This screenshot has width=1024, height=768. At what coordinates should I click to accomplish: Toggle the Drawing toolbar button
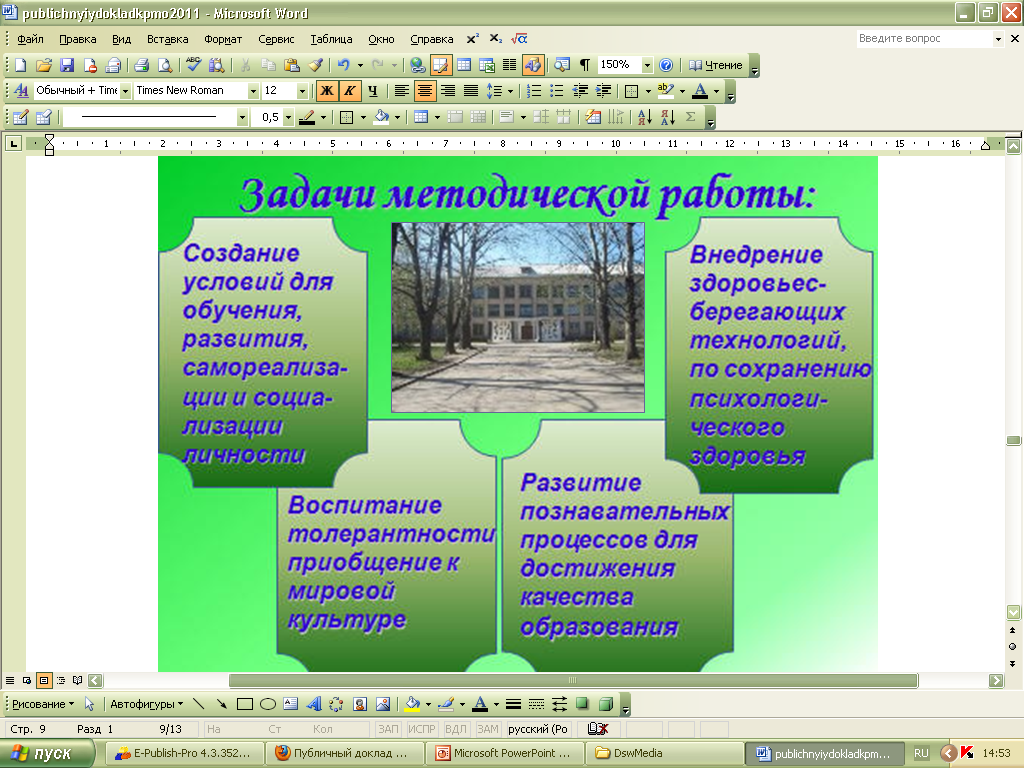pos(533,65)
